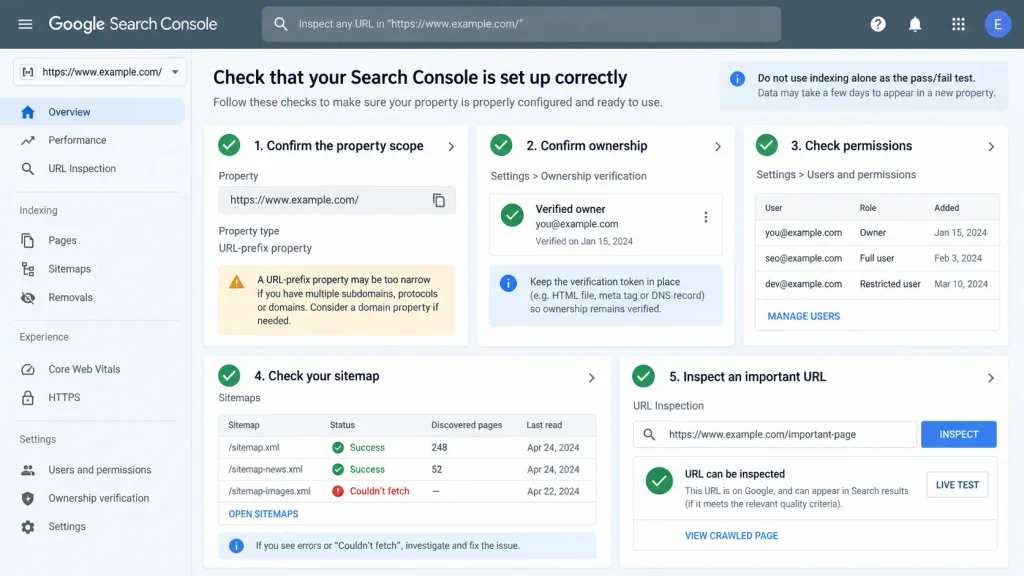
Task: Open the hamburger main menu
Action: [x=25, y=24]
